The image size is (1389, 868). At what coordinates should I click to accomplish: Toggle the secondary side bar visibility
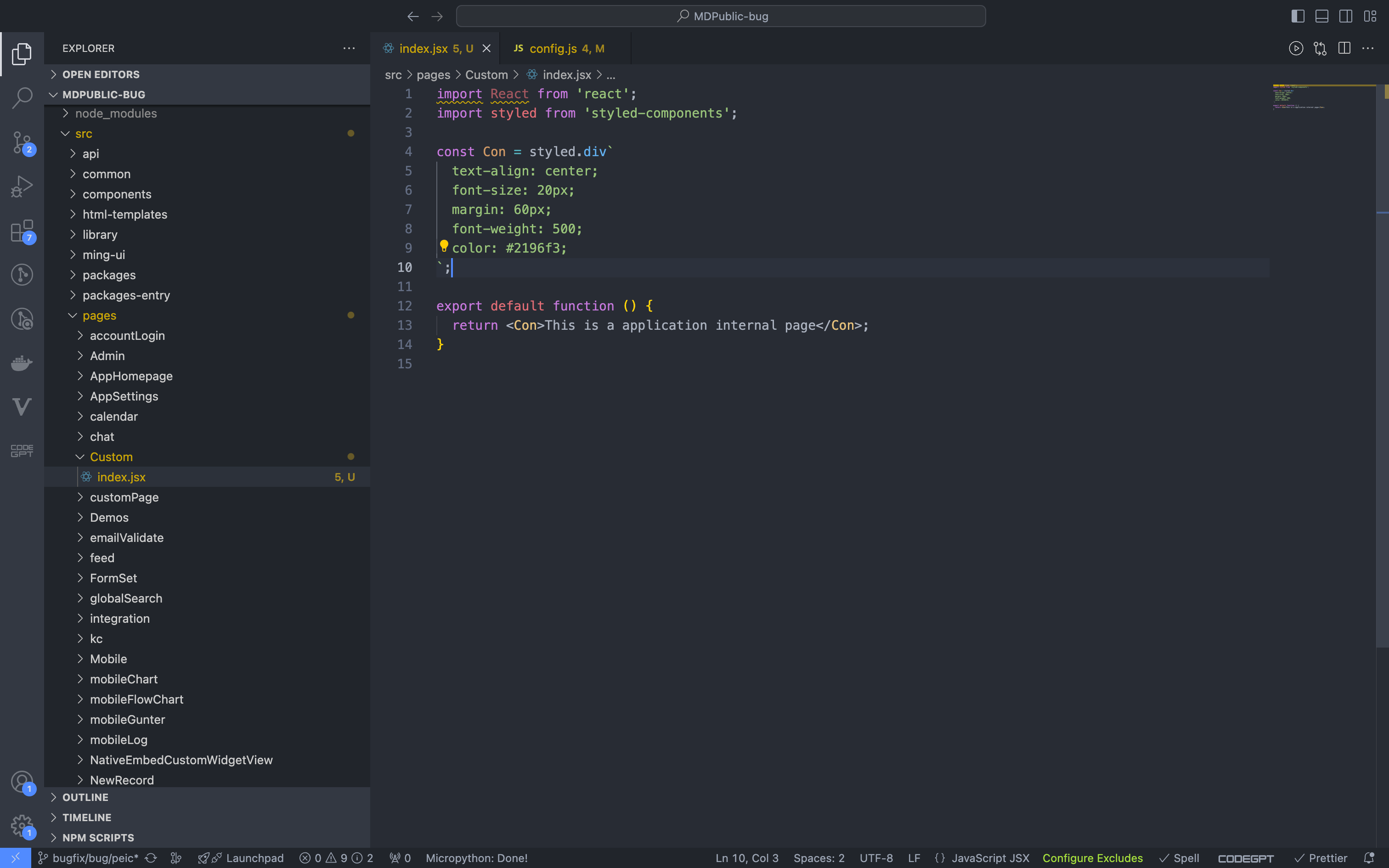click(1345, 16)
